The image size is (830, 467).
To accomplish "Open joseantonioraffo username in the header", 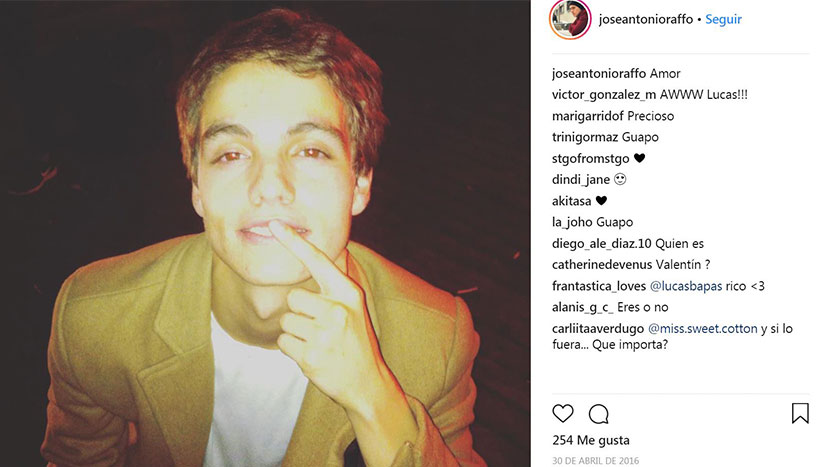I will [x=646, y=19].
